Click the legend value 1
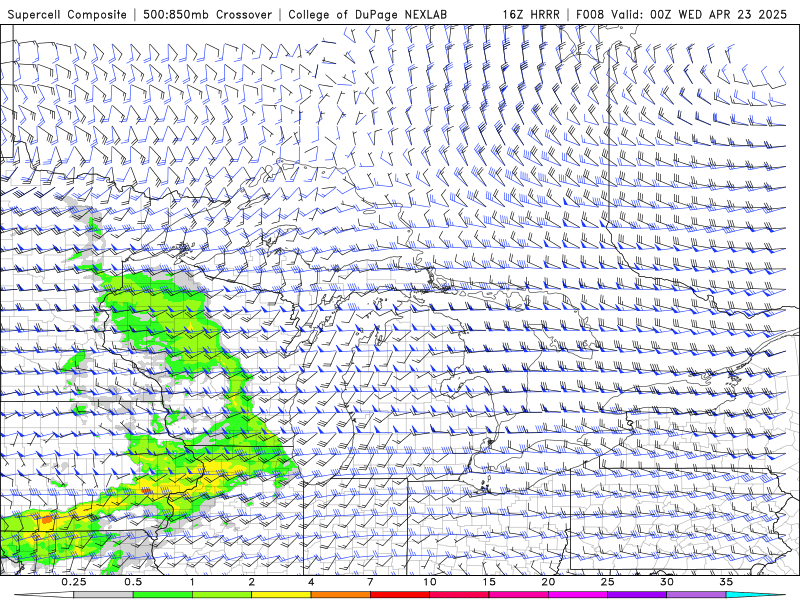 [192, 582]
